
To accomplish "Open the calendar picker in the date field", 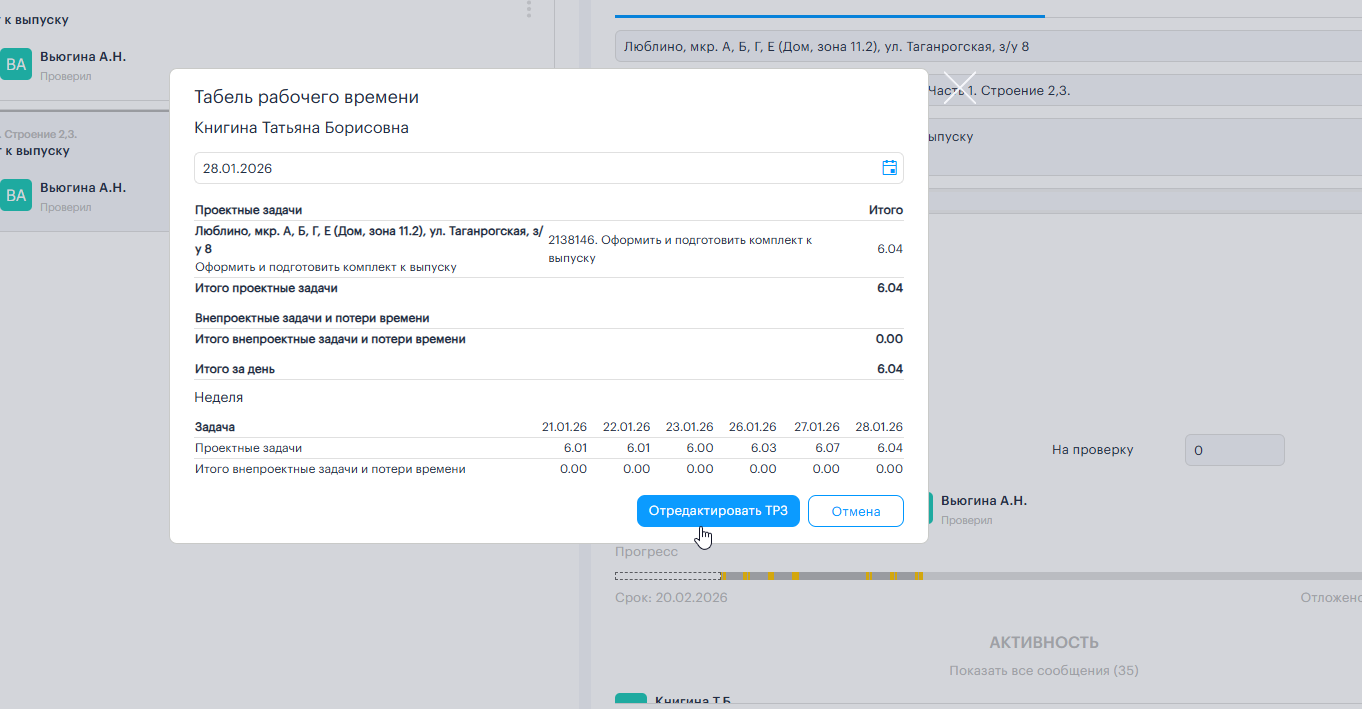I will 889,168.
